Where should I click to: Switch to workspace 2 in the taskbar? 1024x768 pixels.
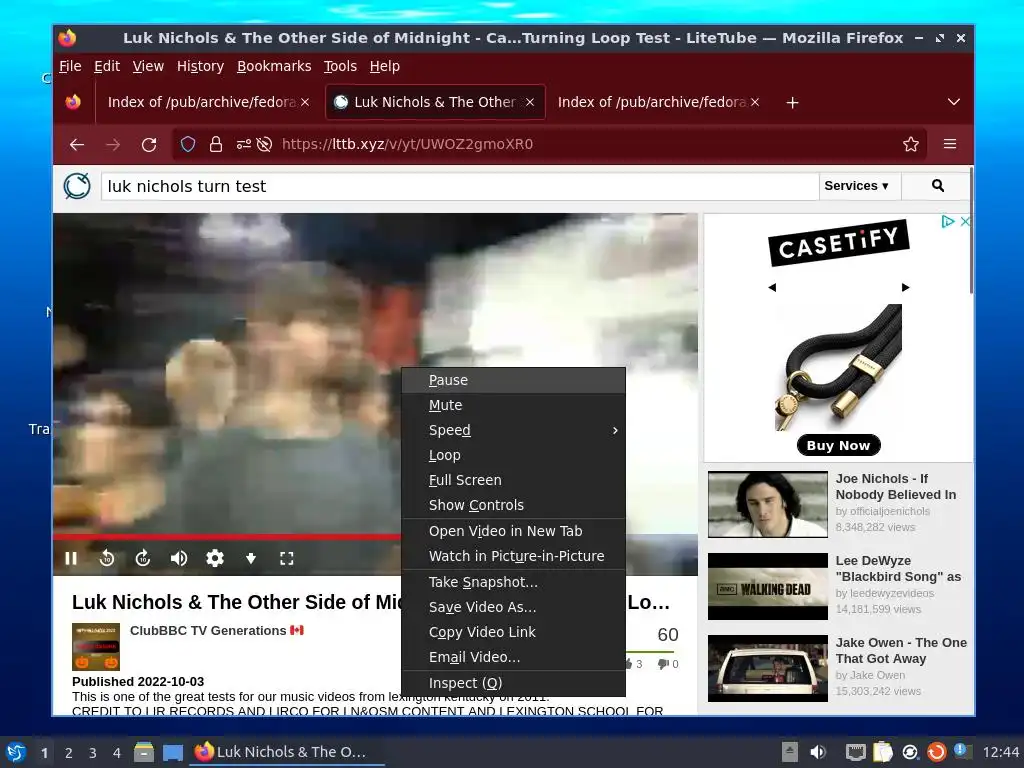click(x=69, y=752)
